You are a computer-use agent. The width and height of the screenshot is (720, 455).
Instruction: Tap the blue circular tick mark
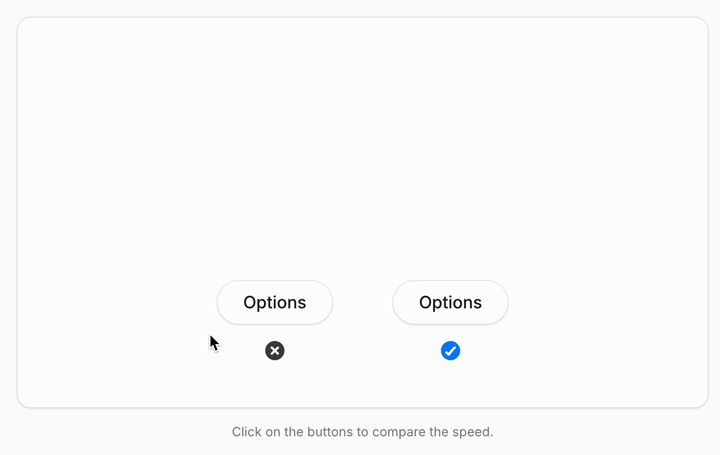click(450, 350)
